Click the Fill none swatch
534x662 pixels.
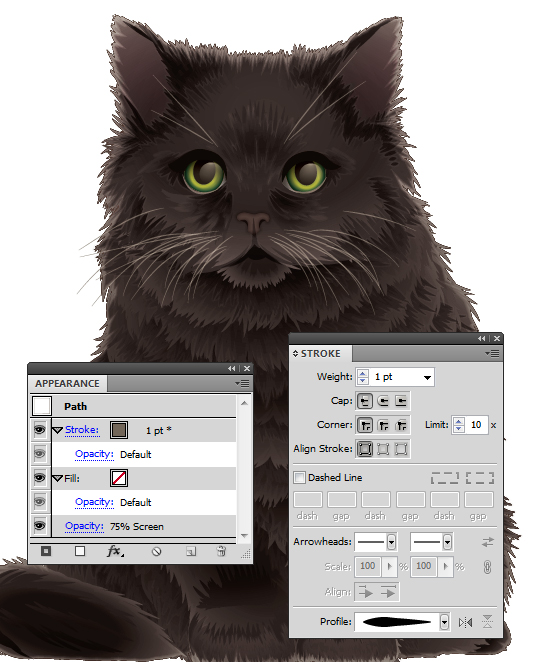pos(119,478)
